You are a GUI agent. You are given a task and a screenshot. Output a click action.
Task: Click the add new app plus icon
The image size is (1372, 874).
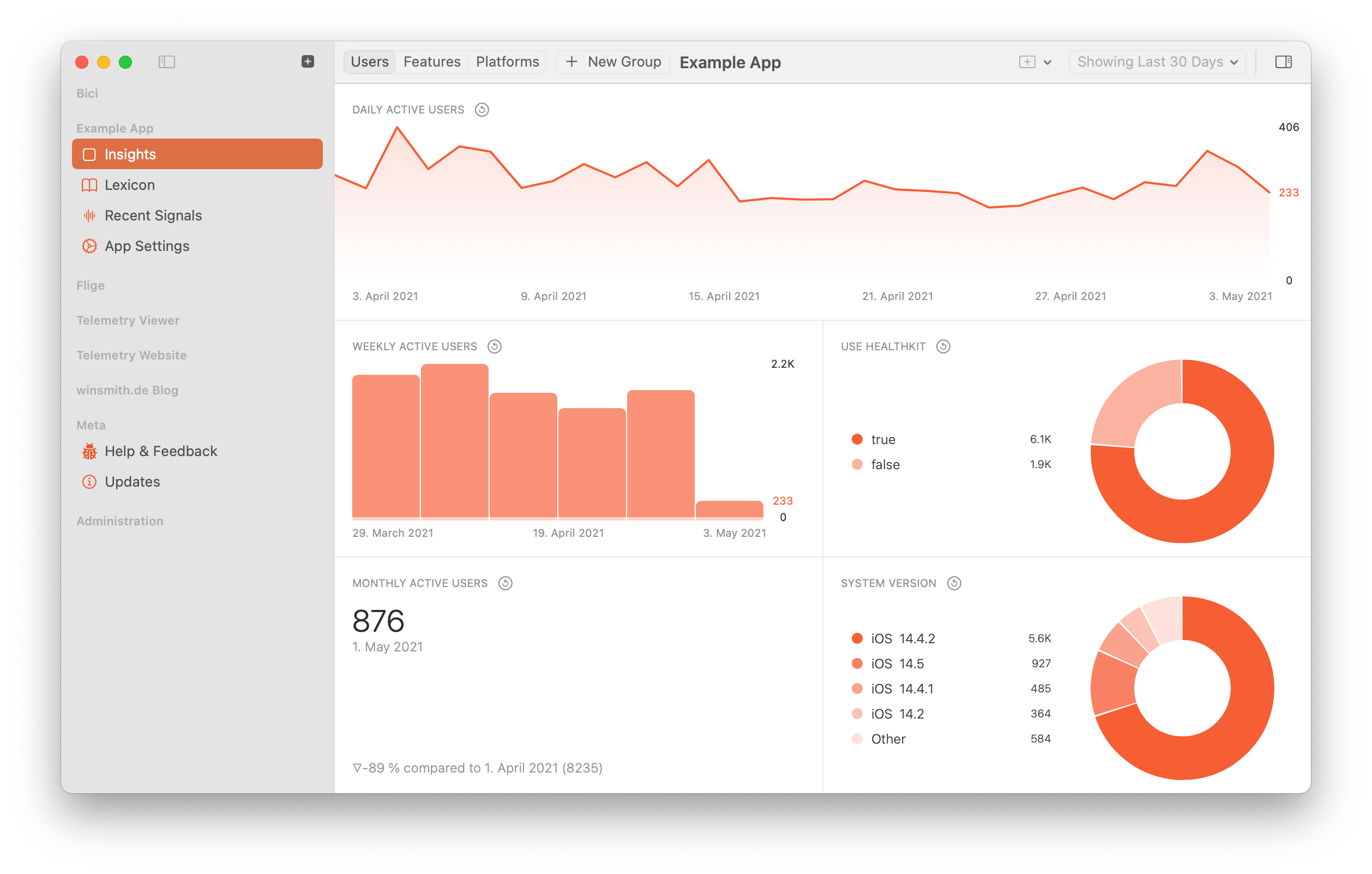pos(308,62)
